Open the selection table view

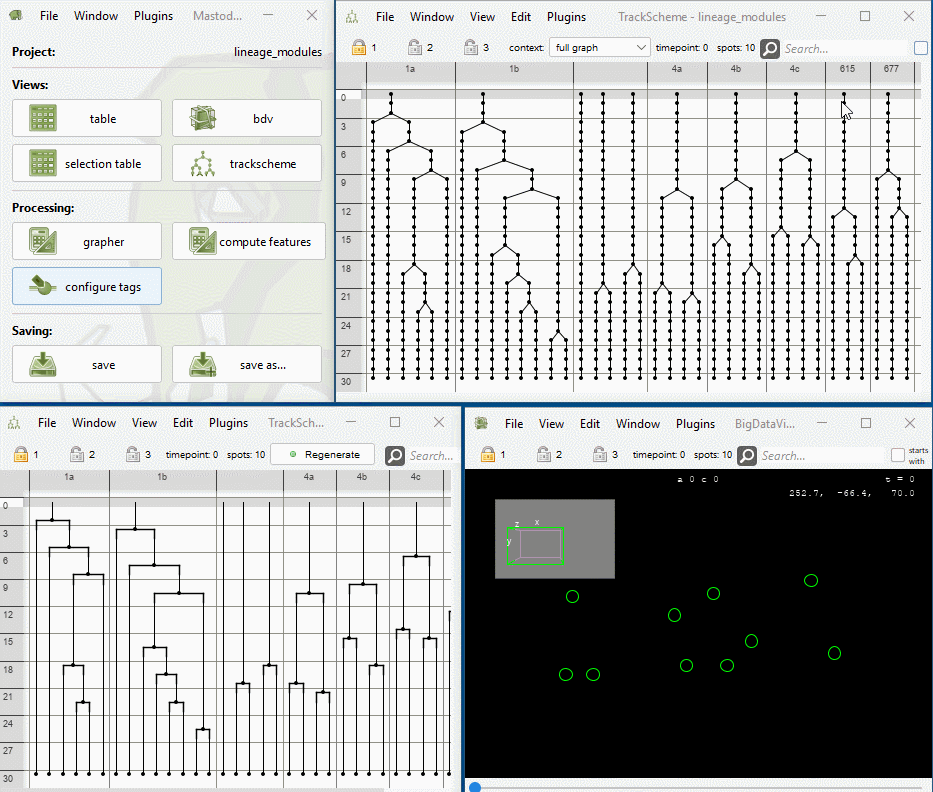[x=87, y=163]
